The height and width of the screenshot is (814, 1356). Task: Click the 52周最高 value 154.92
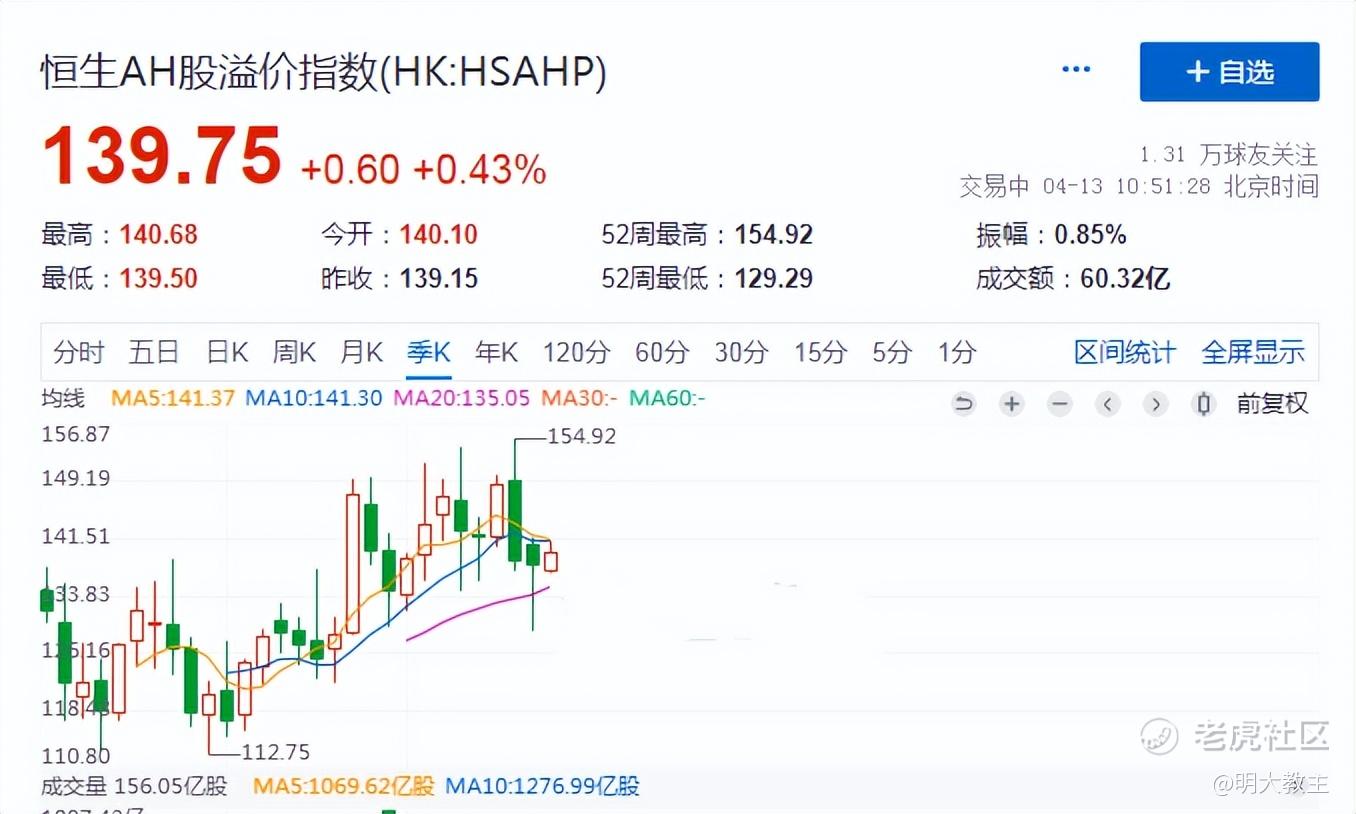pos(774,235)
